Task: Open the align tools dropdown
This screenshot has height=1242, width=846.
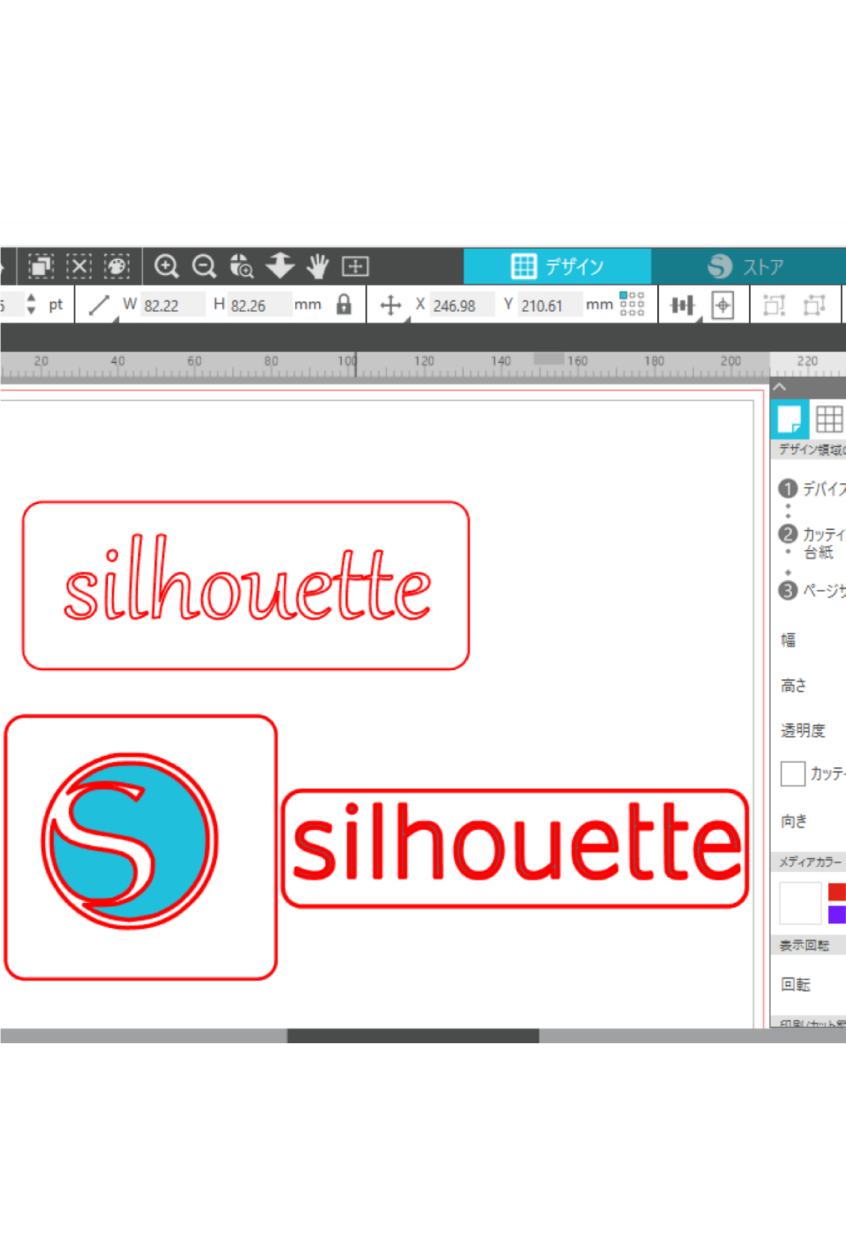Action: [684, 306]
